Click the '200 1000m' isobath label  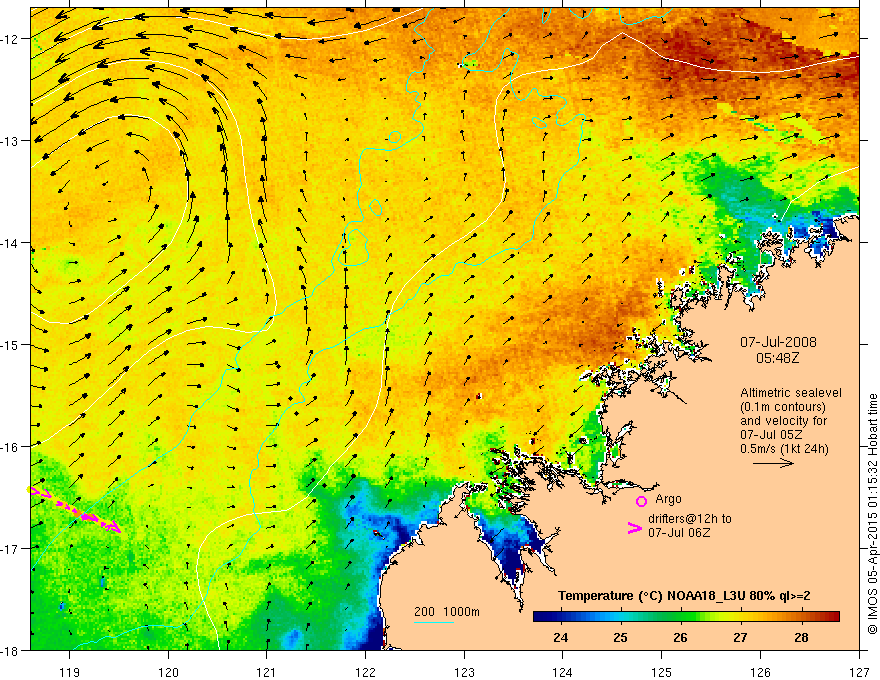(x=447, y=612)
